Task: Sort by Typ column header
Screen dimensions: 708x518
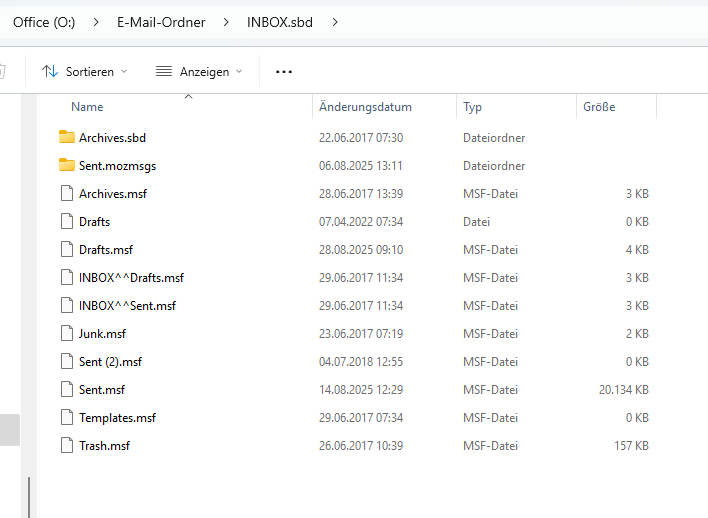Action: click(472, 107)
